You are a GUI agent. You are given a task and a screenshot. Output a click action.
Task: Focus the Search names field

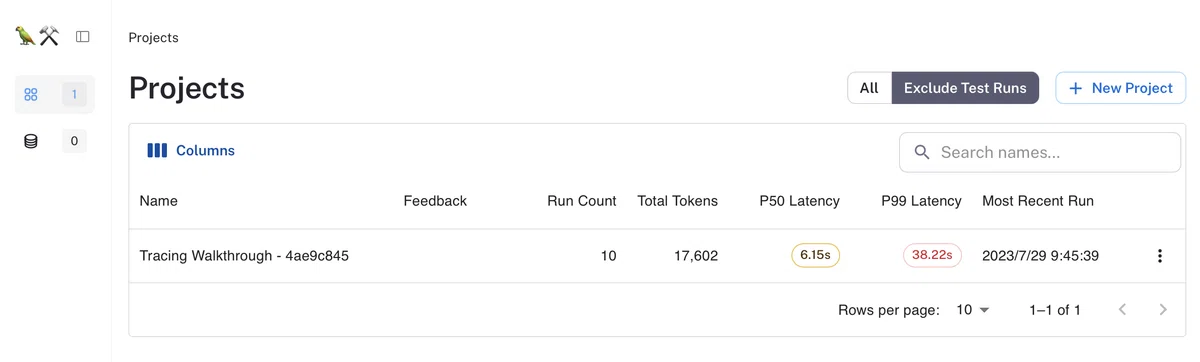1040,153
